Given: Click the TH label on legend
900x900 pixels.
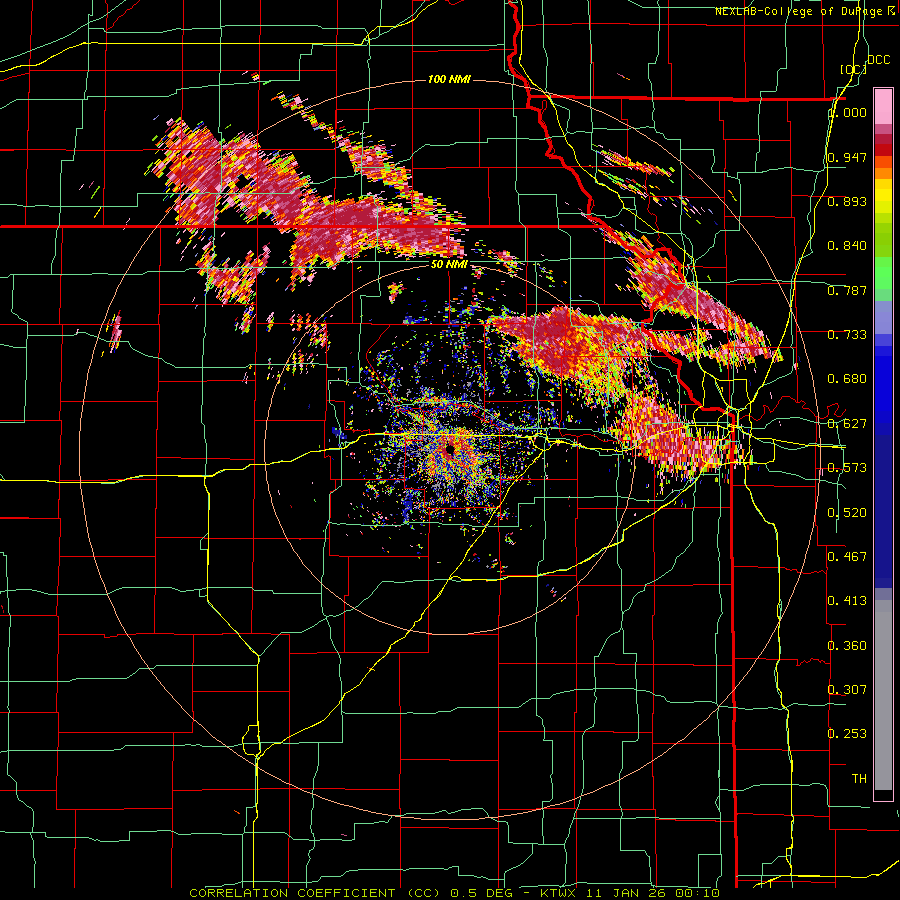Looking at the screenshot, I should click(859, 778).
